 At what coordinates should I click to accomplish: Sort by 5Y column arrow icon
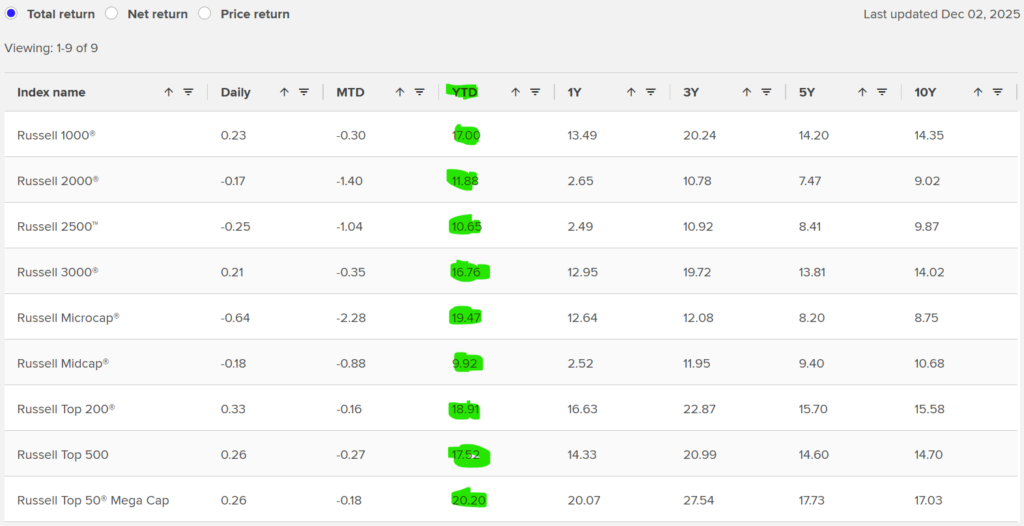click(x=862, y=92)
